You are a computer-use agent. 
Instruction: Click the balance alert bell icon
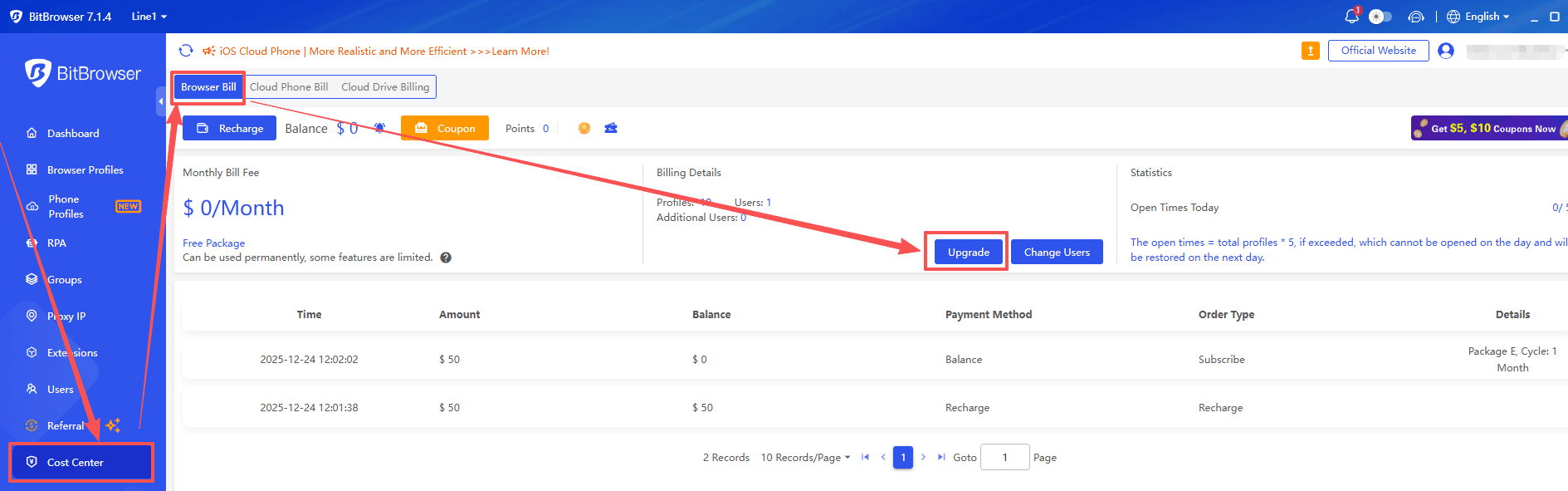(x=379, y=128)
